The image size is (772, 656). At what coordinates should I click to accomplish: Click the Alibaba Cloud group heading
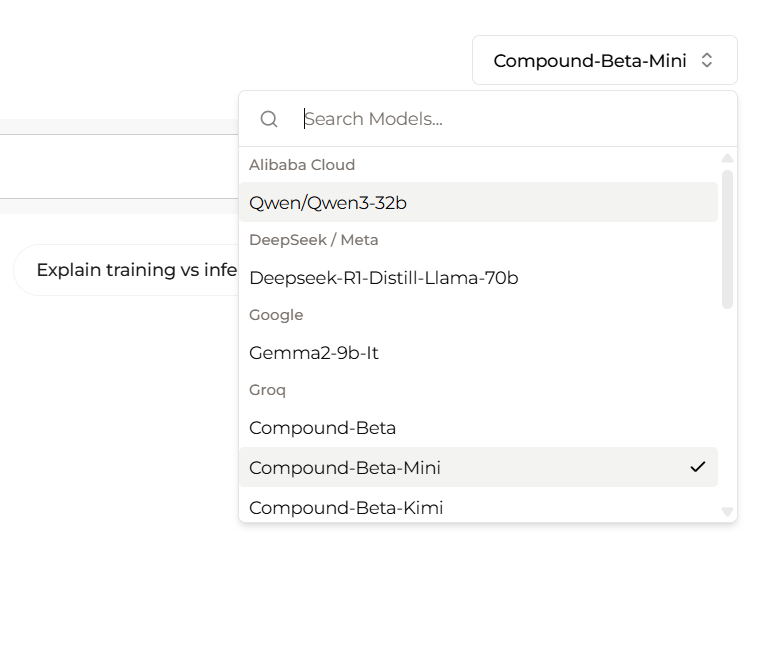click(x=302, y=164)
